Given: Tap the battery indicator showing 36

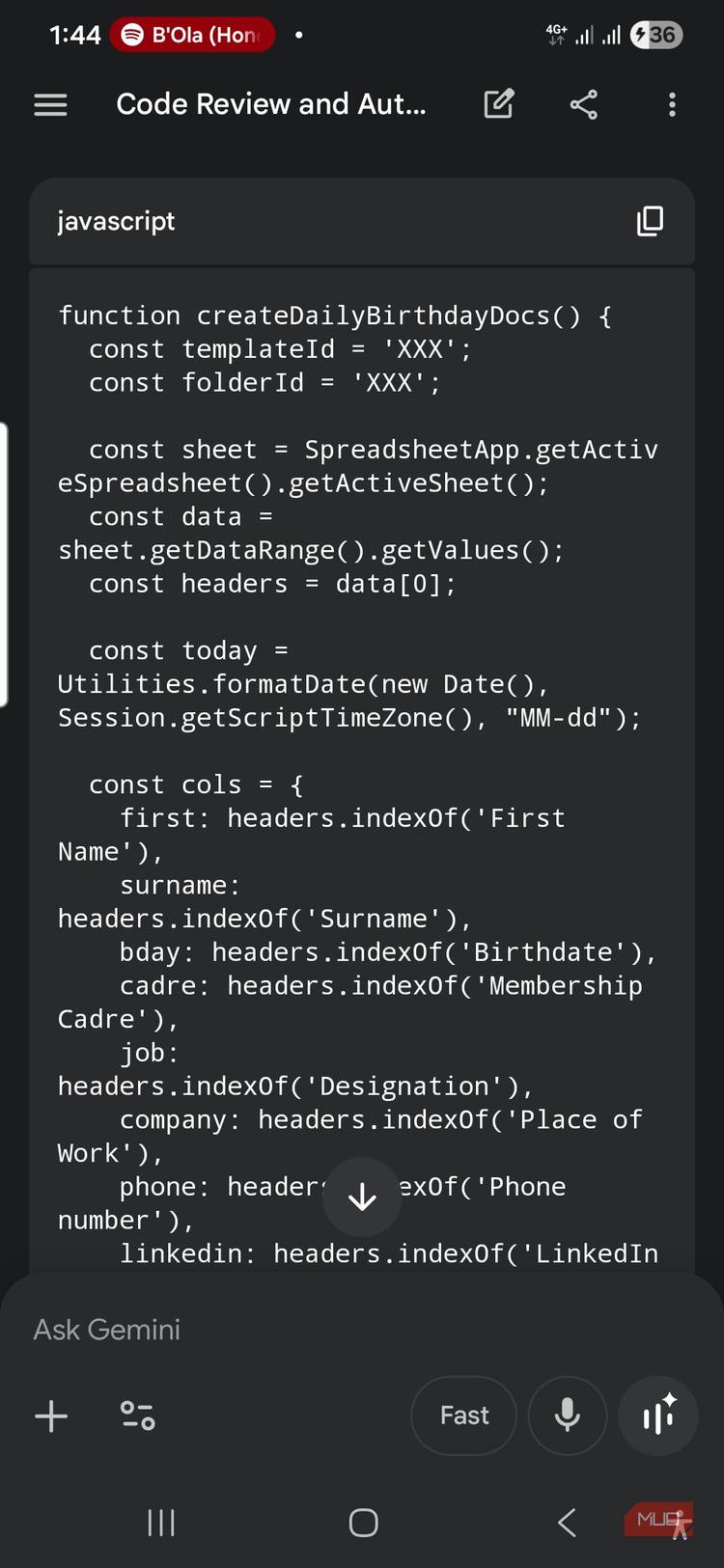Looking at the screenshot, I should click(x=655, y=34).
